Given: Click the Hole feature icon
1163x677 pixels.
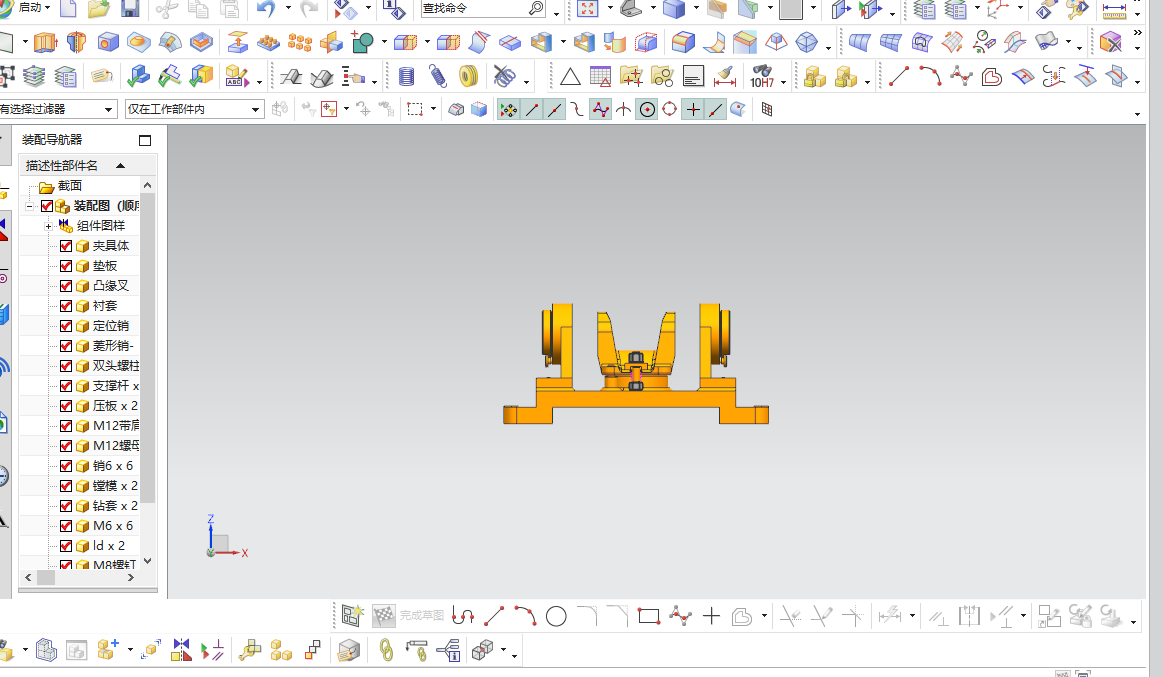Looking at the screenshot, I should click(x=108, y=42).
